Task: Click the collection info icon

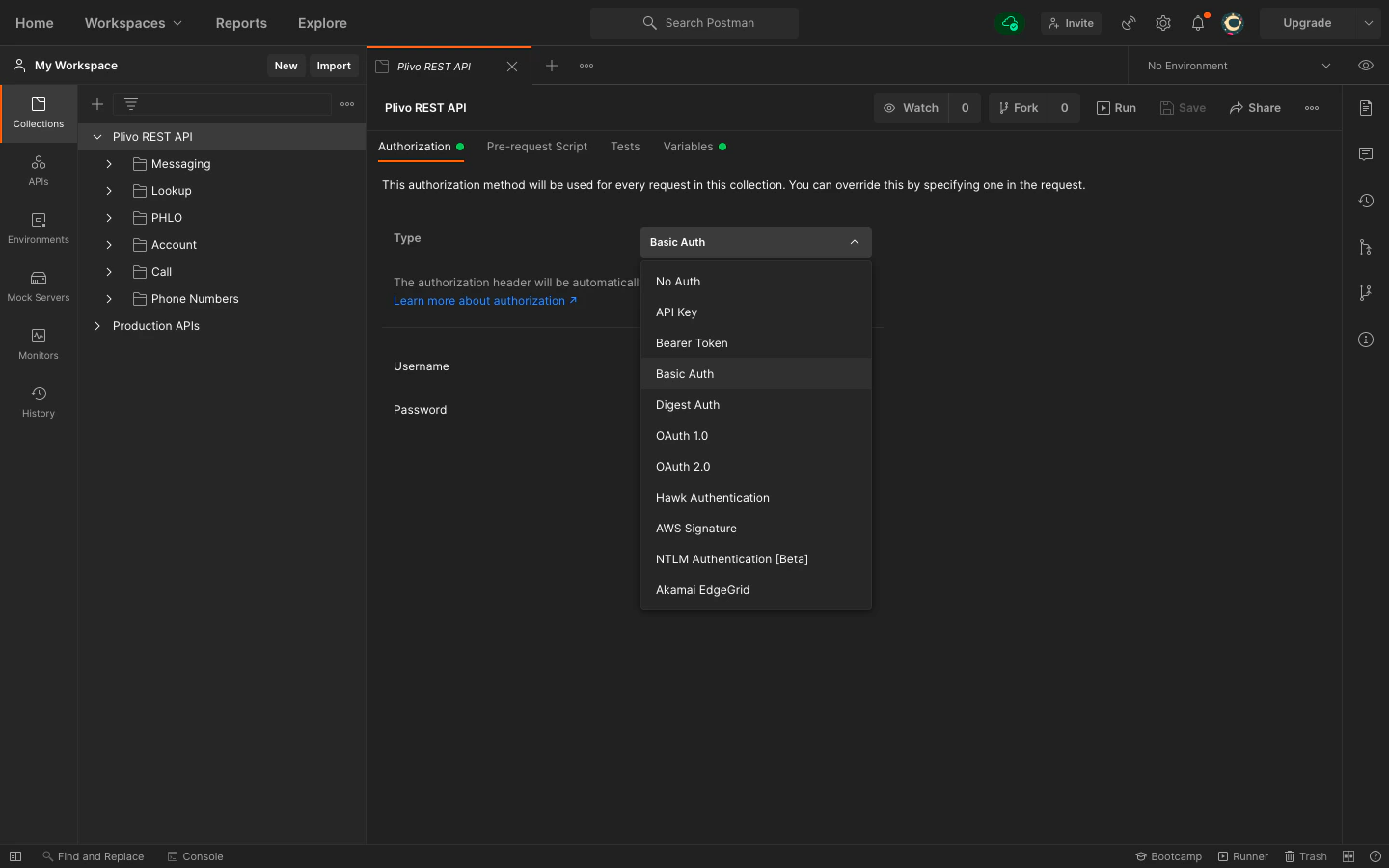Action: 1366,339
